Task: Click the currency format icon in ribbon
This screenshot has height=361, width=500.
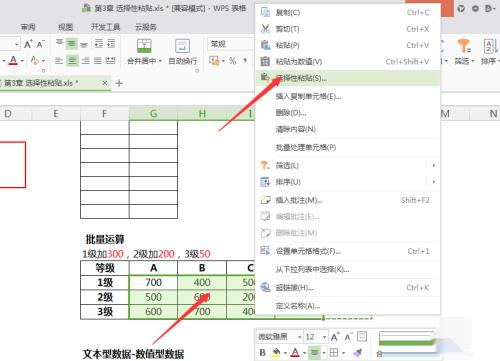Action: tap(214, 61)
